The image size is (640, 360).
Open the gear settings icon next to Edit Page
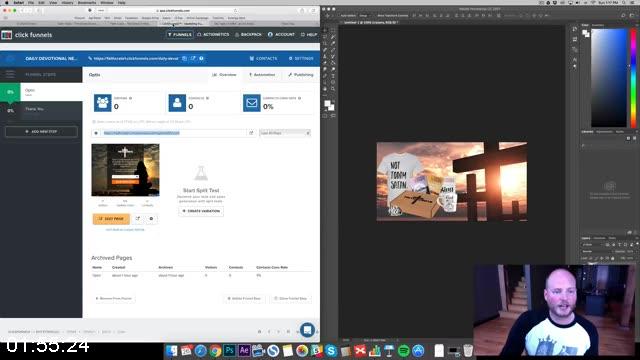pos(151,219)
